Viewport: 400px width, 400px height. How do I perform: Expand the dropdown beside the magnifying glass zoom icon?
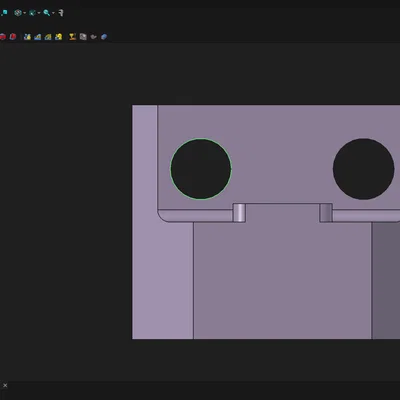[x=53, y=13]
